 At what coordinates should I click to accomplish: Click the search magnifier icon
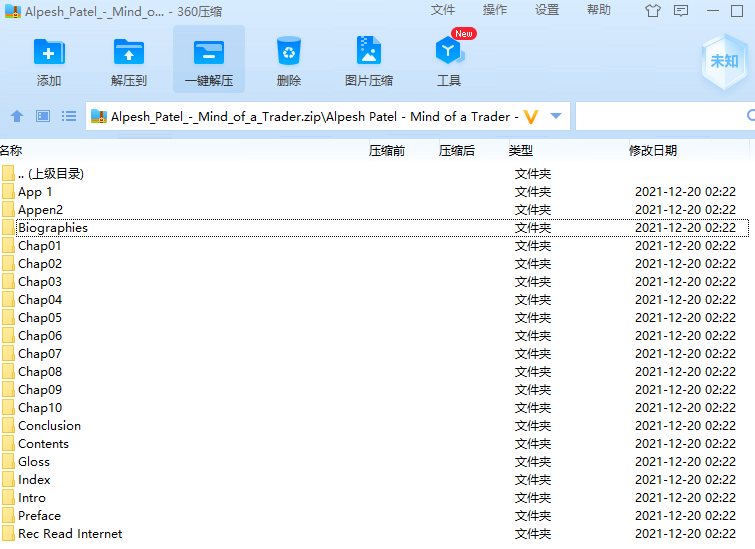pyautogui.click(x=751, y=116)
